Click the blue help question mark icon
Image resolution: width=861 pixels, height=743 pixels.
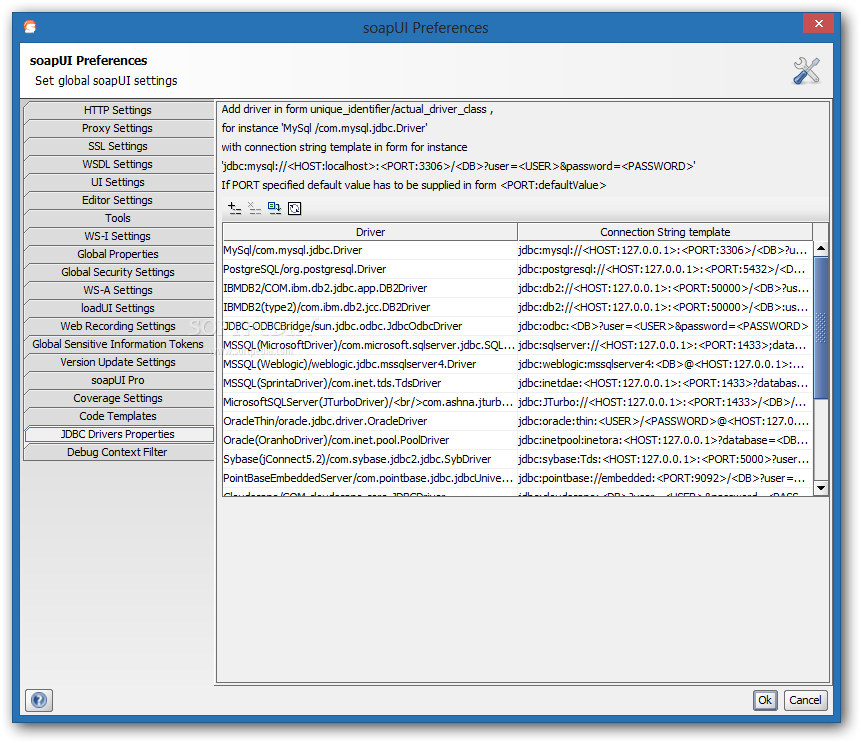point(39,700)
